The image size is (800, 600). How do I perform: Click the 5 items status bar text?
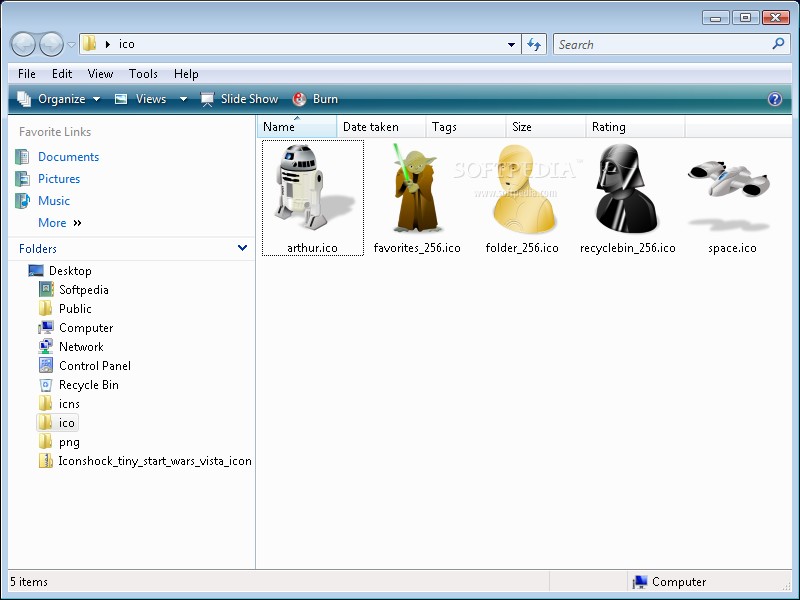29,582
